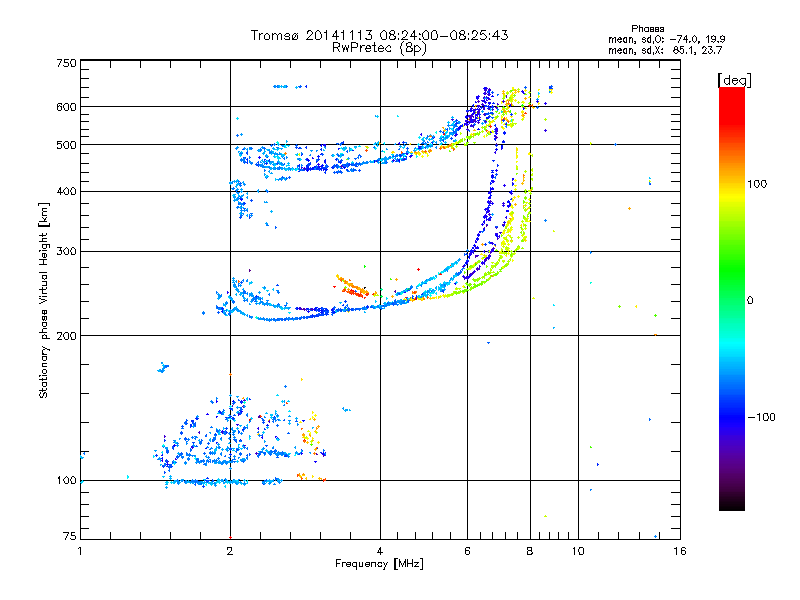The image size is (800, 600).
Task: Click the phase colorbar gradient
Action: click(x=732, y=299)
